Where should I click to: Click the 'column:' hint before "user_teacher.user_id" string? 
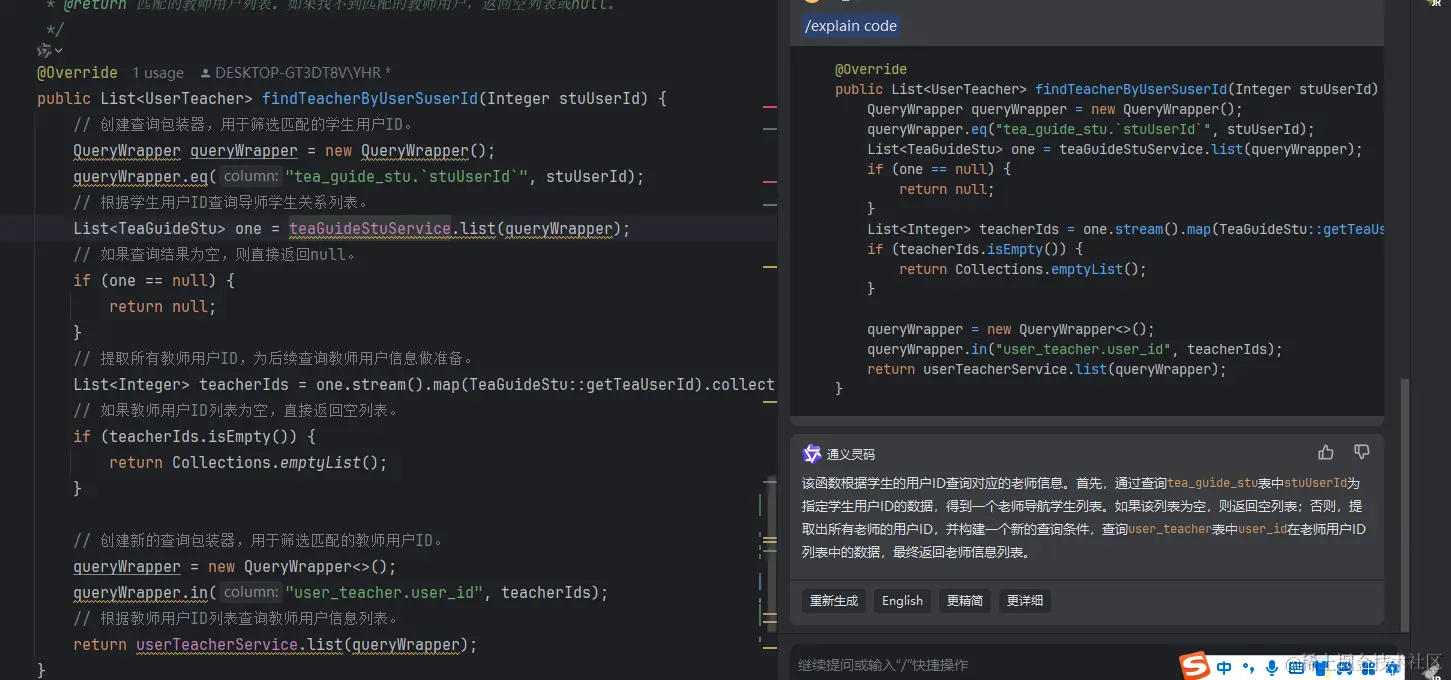pos(250,592)
